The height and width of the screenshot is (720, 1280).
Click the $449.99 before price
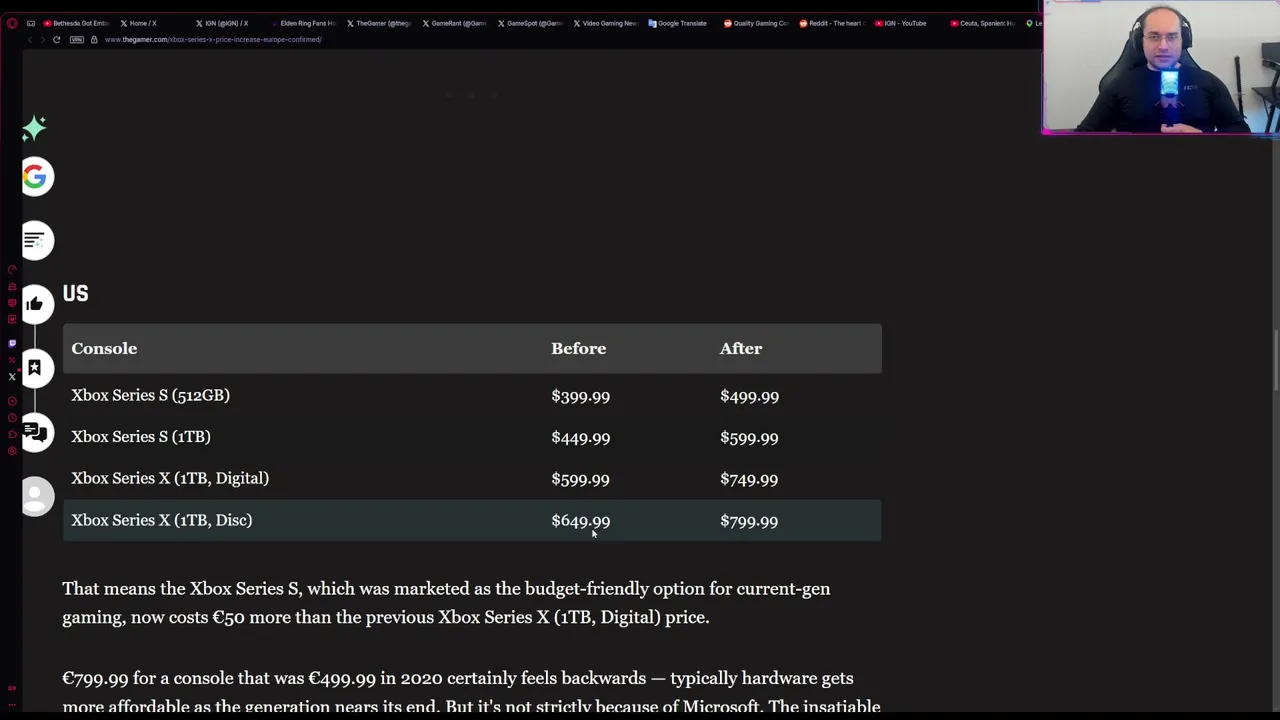coord(580,438)
